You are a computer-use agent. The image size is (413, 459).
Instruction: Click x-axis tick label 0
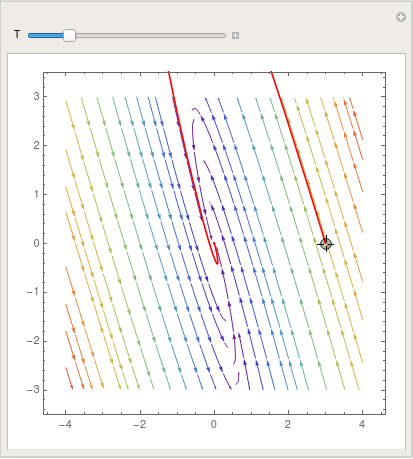click(214, 424)
